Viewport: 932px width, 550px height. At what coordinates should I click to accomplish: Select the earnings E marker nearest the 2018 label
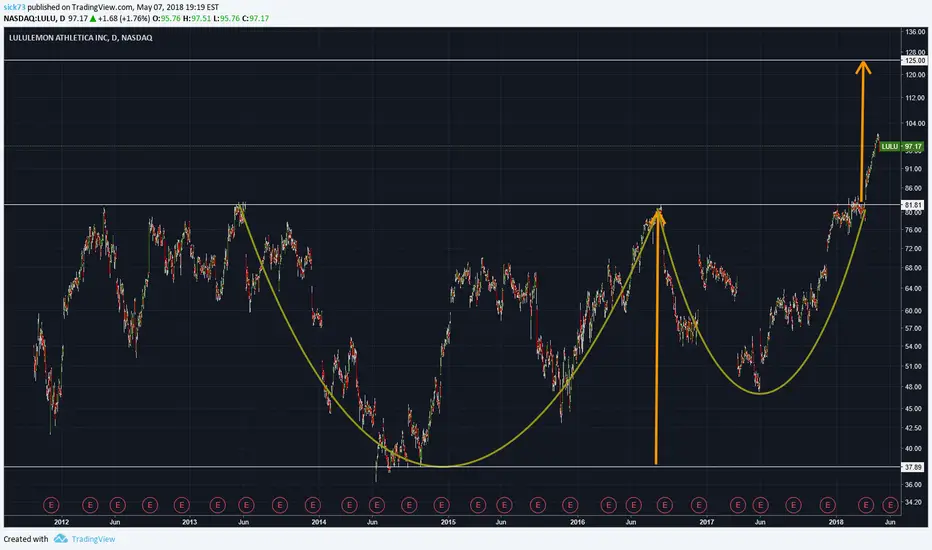(827, 505)
